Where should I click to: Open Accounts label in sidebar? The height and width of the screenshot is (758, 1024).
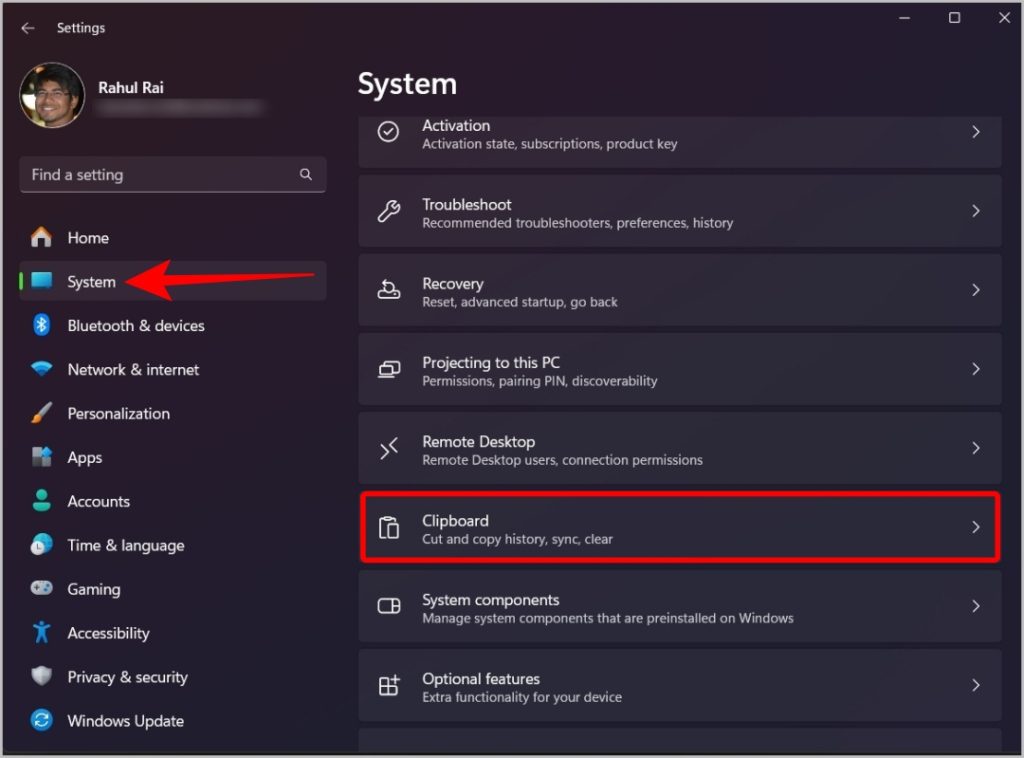pos(99,501)
